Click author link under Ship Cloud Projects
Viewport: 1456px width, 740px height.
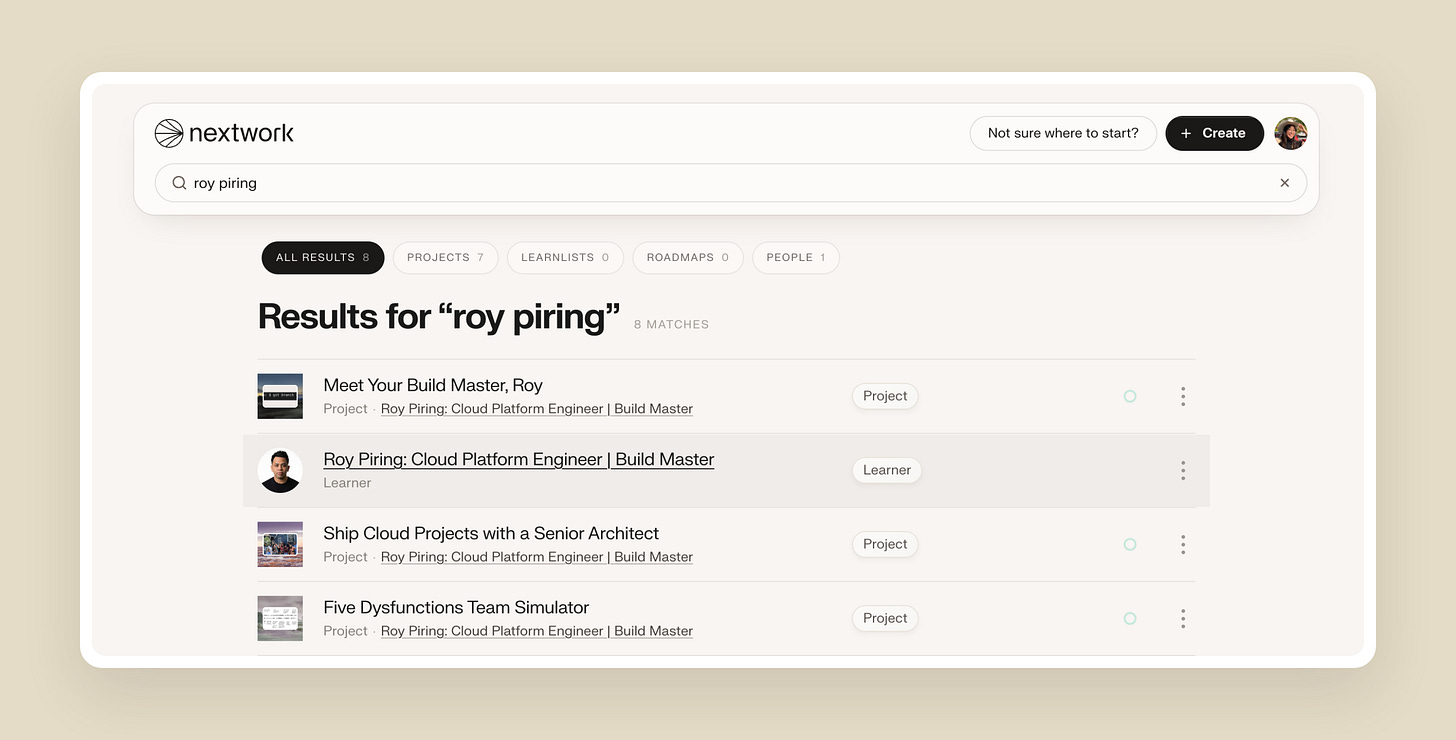tap(537, 557)
